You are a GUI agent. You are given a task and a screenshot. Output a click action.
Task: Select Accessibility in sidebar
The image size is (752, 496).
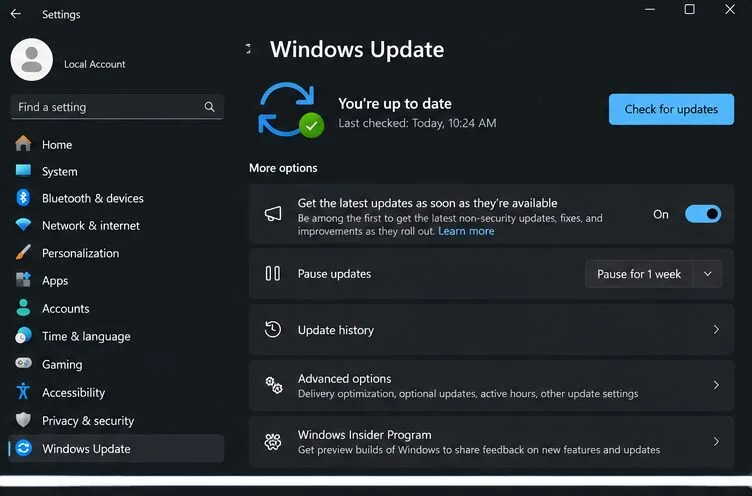116,392
